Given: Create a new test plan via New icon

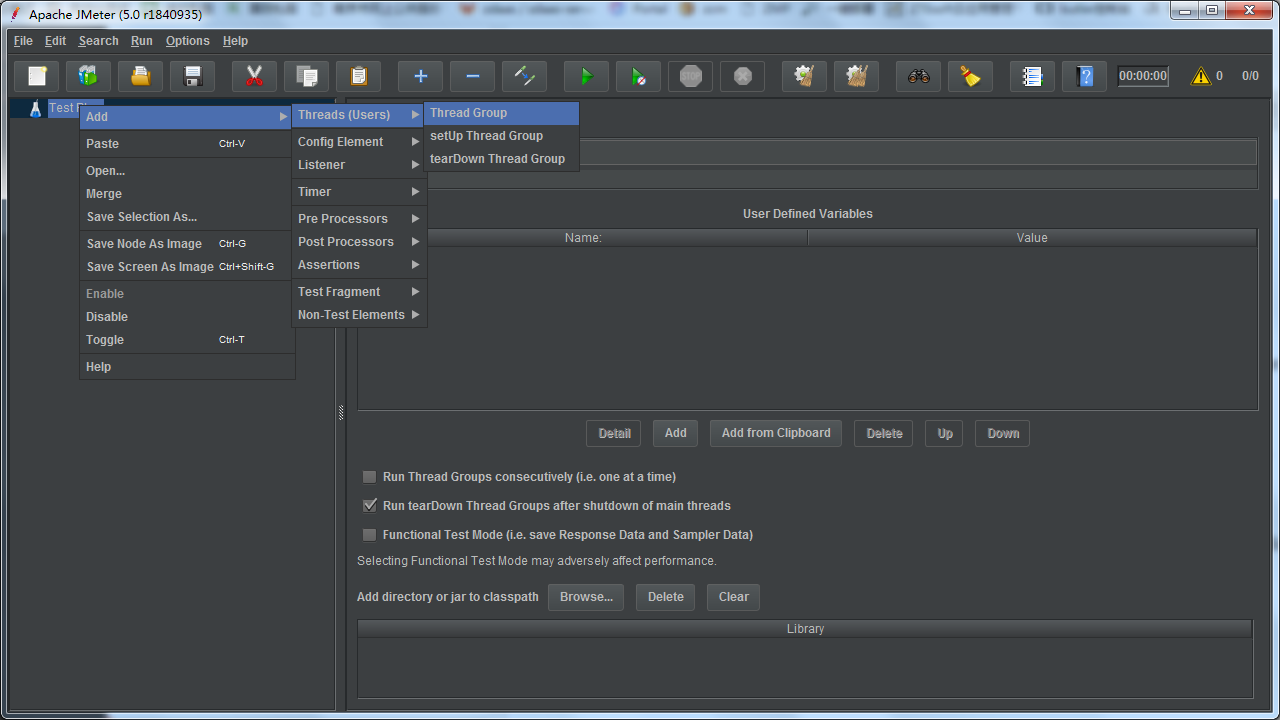Looking at the screenshot, I should (x=37, y=76).
